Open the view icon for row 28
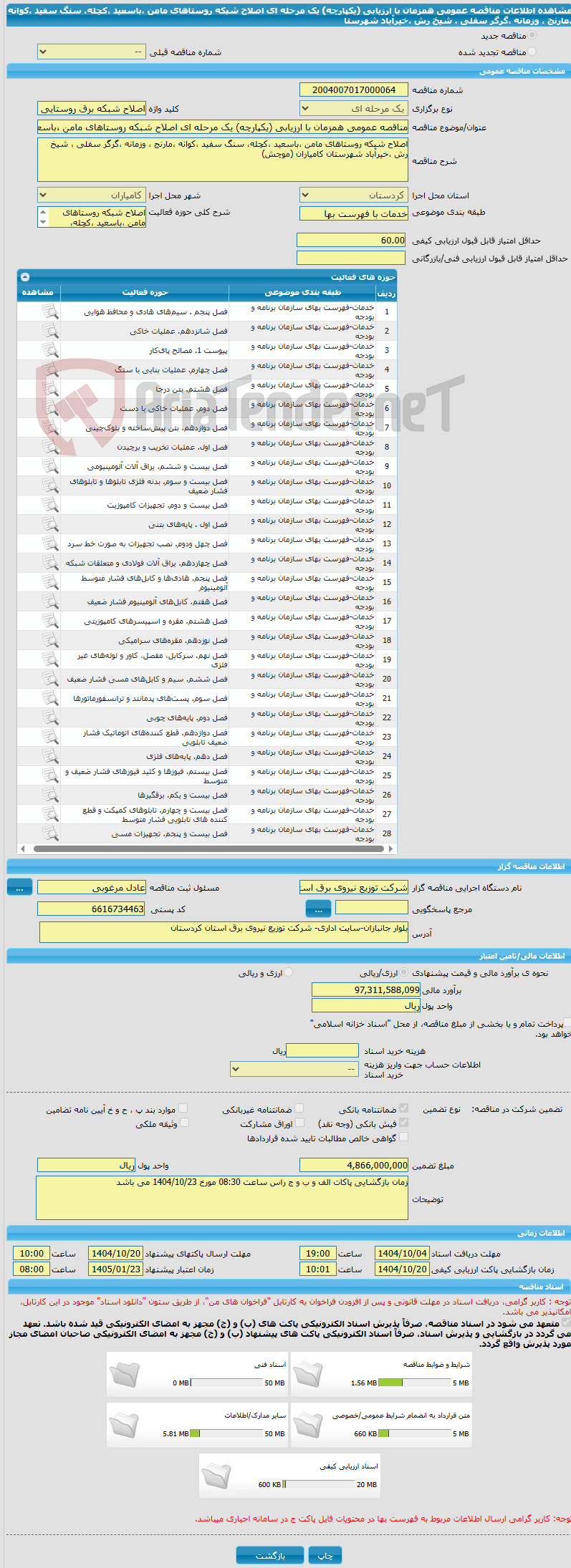571x1568 pixels. tap(50, 833)
